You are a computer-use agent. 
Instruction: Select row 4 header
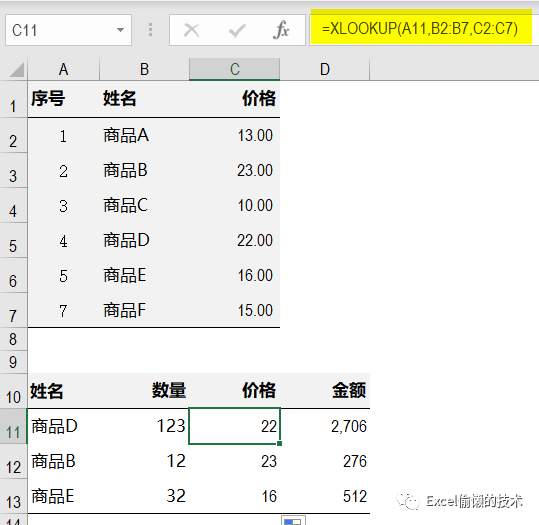tap(13, 206)
